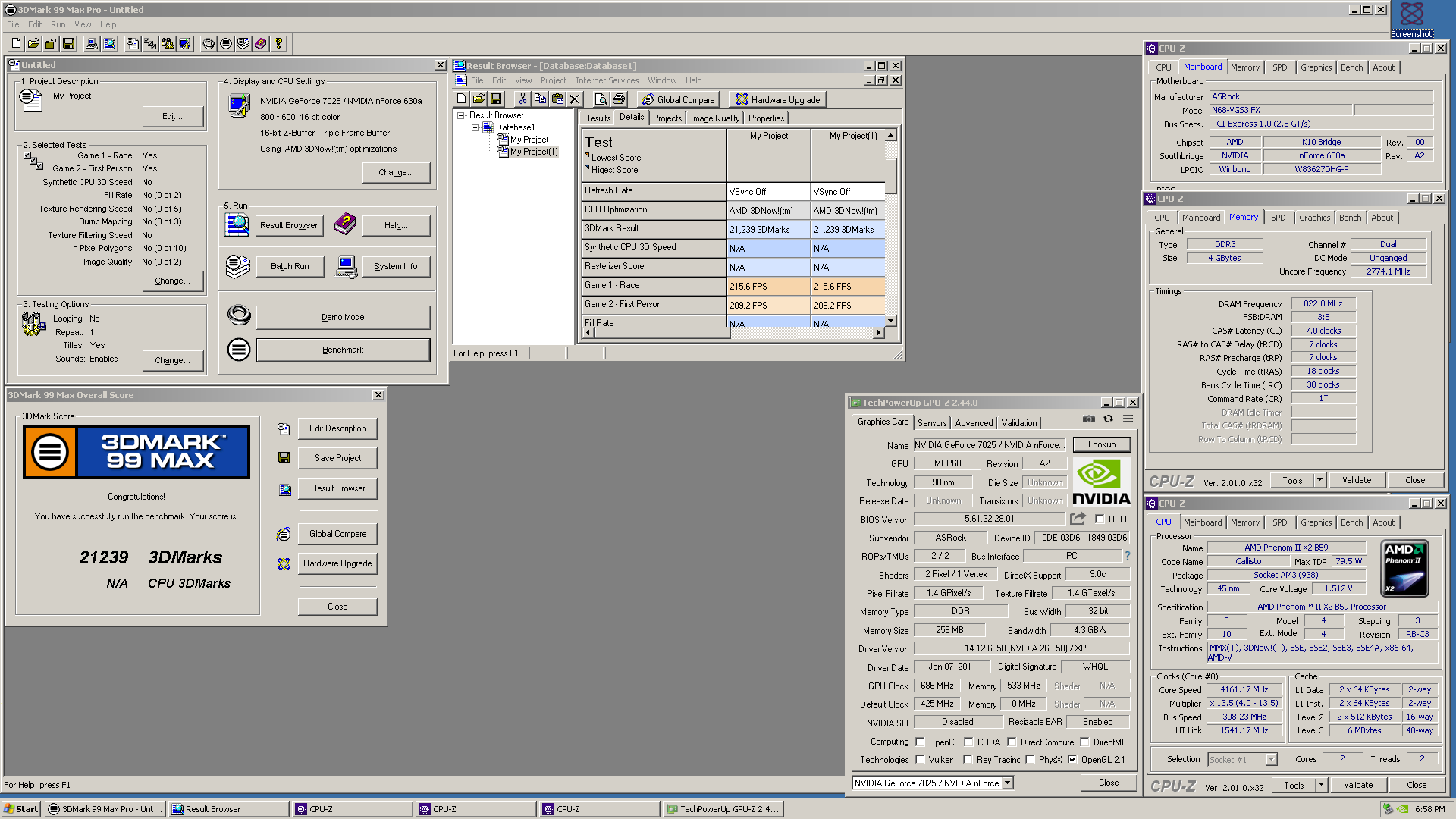The image size is (1456, 819).
Task: Open Sensors tab in GPU-Z
Action: (x=931, y=423)
